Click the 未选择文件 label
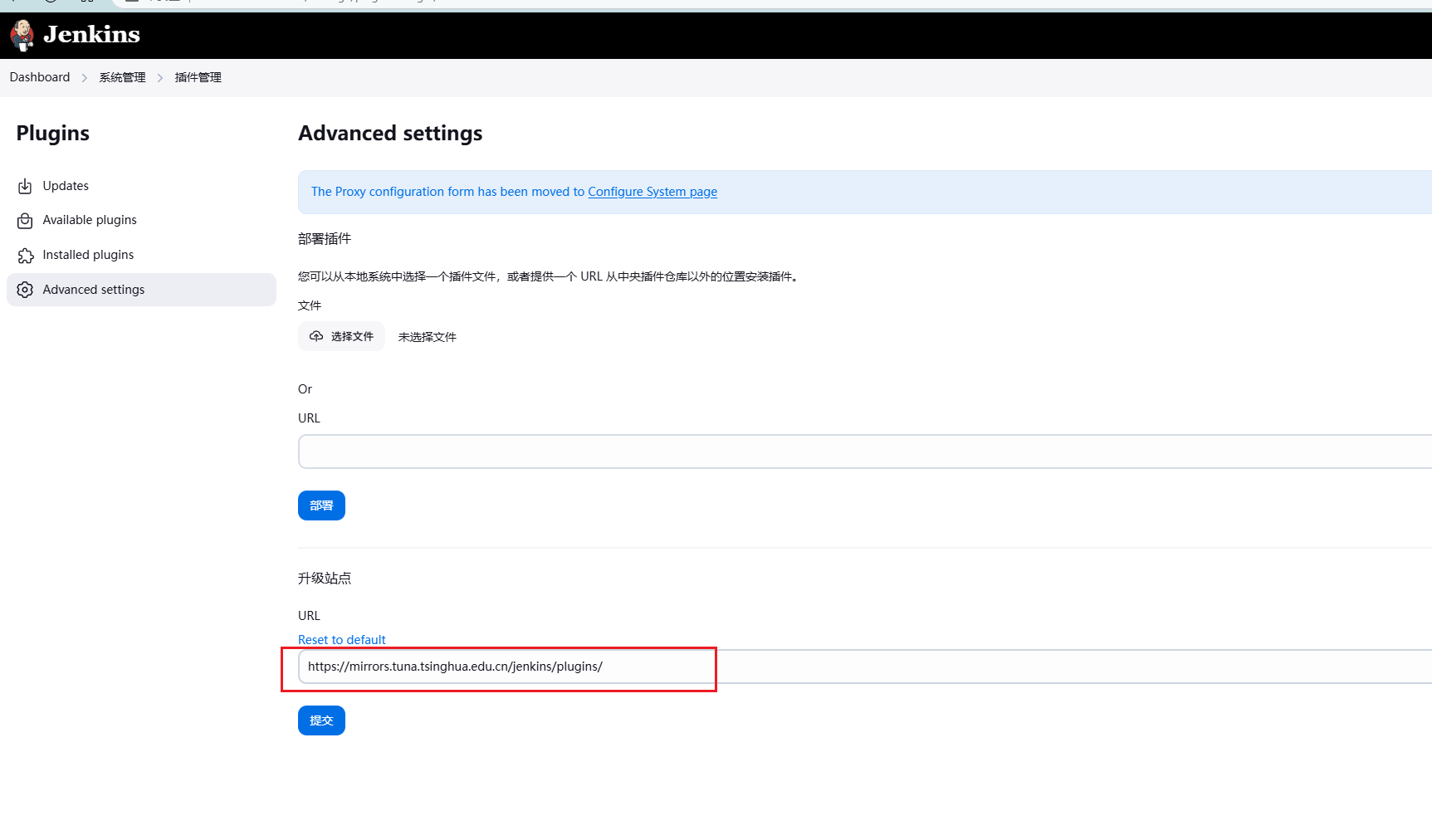Viewport: 1432px width, 840px height. pos(428,337)
